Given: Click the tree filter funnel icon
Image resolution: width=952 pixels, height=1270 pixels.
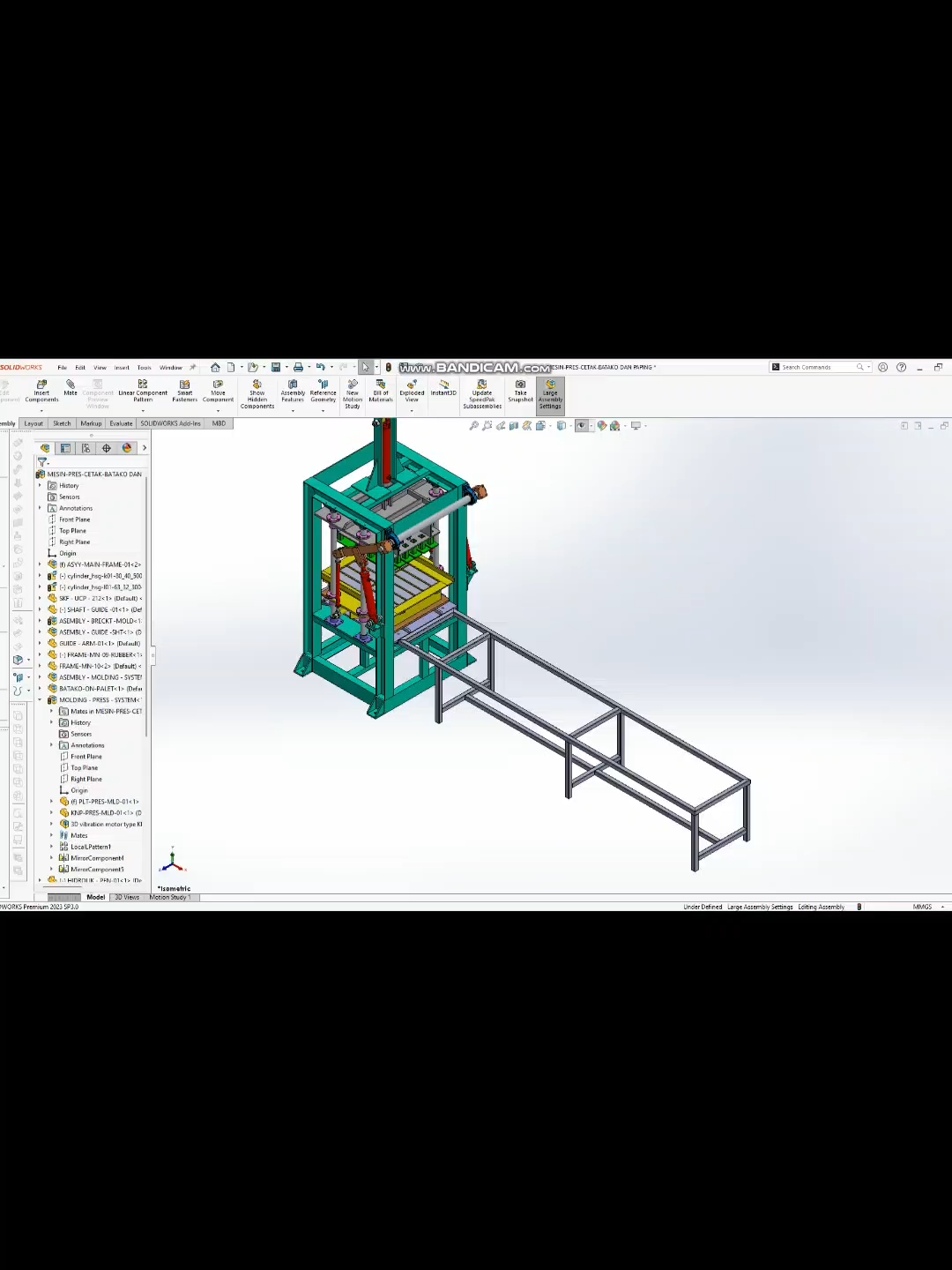Looking at the screenshot, I should click(x=41, y=461).
